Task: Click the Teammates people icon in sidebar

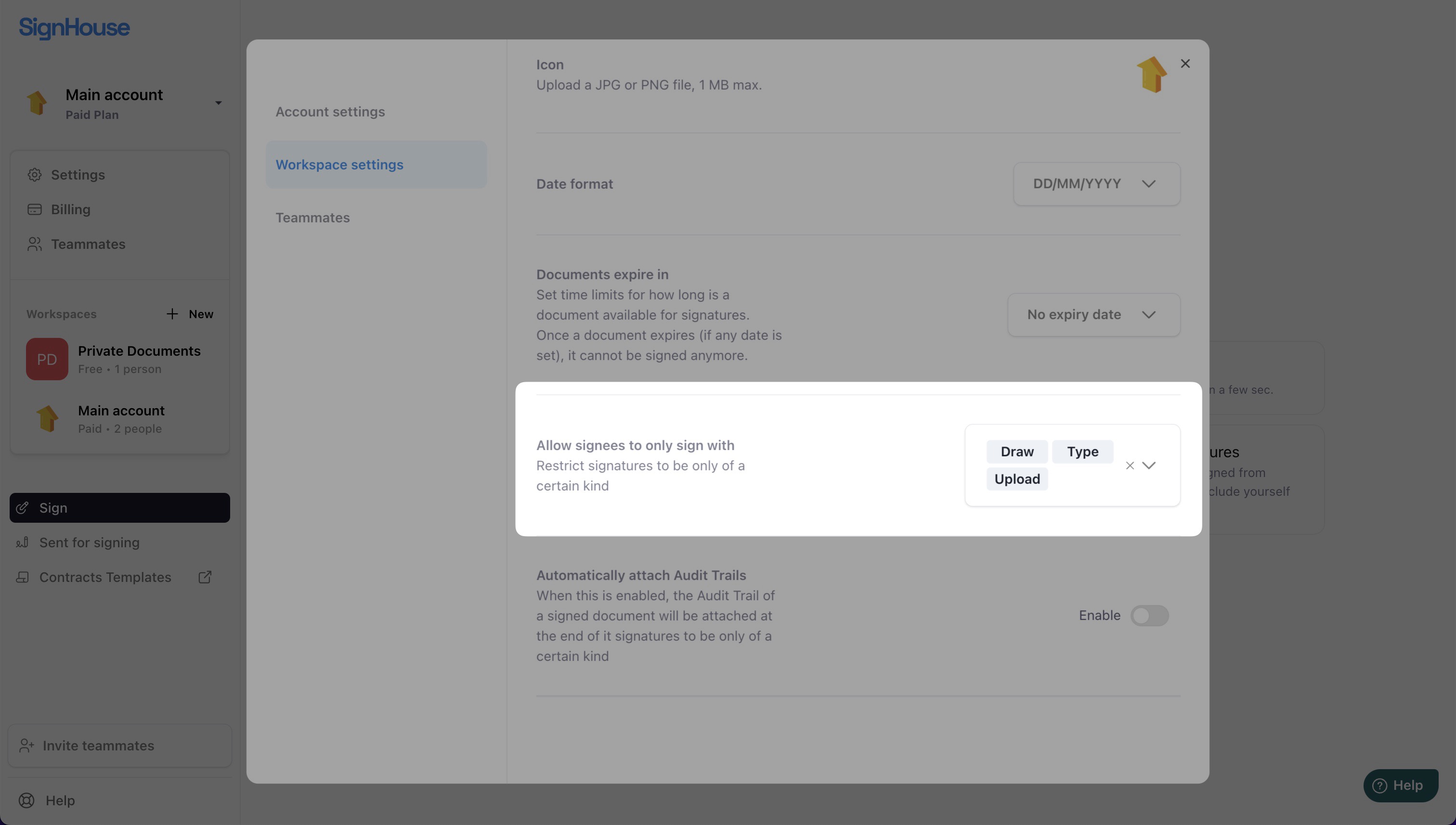Action: [x=35, y=244]
